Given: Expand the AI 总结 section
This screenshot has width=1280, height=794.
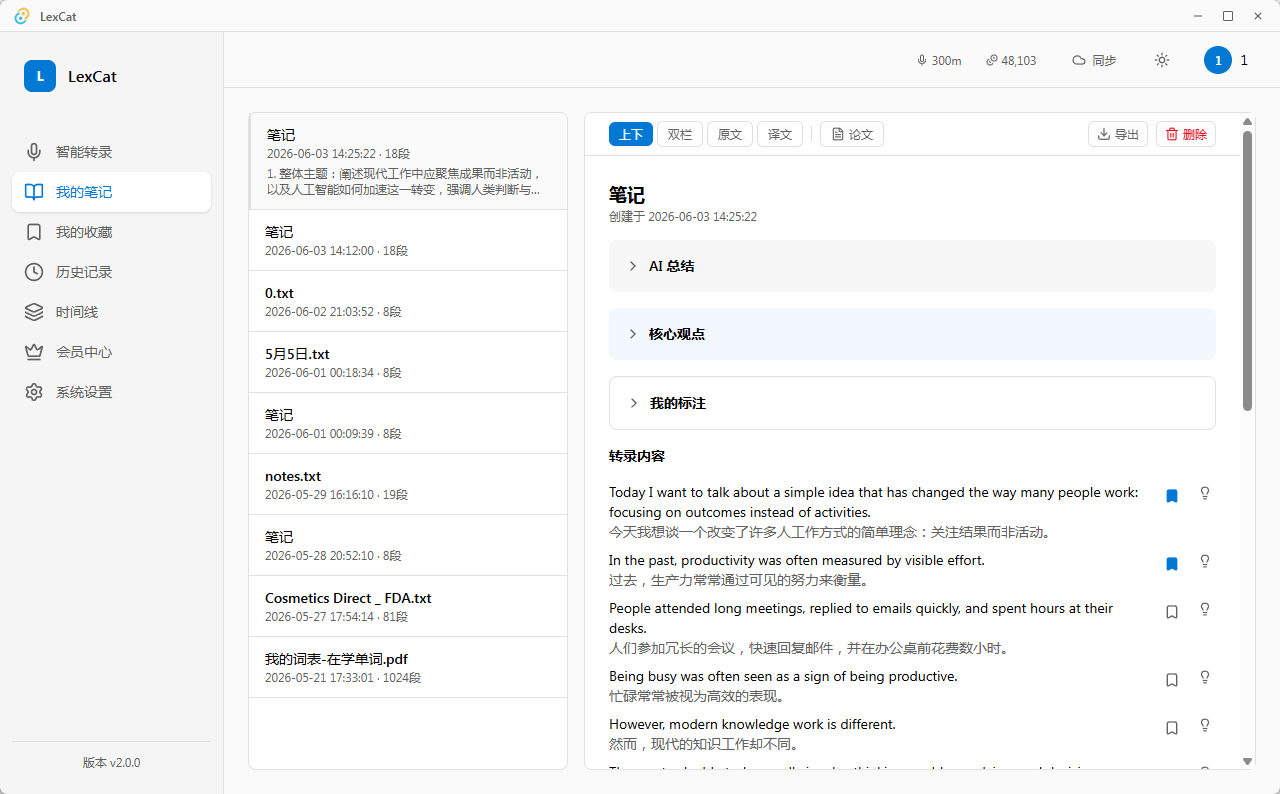Looking at the screenshot, I should coord(912,266).
